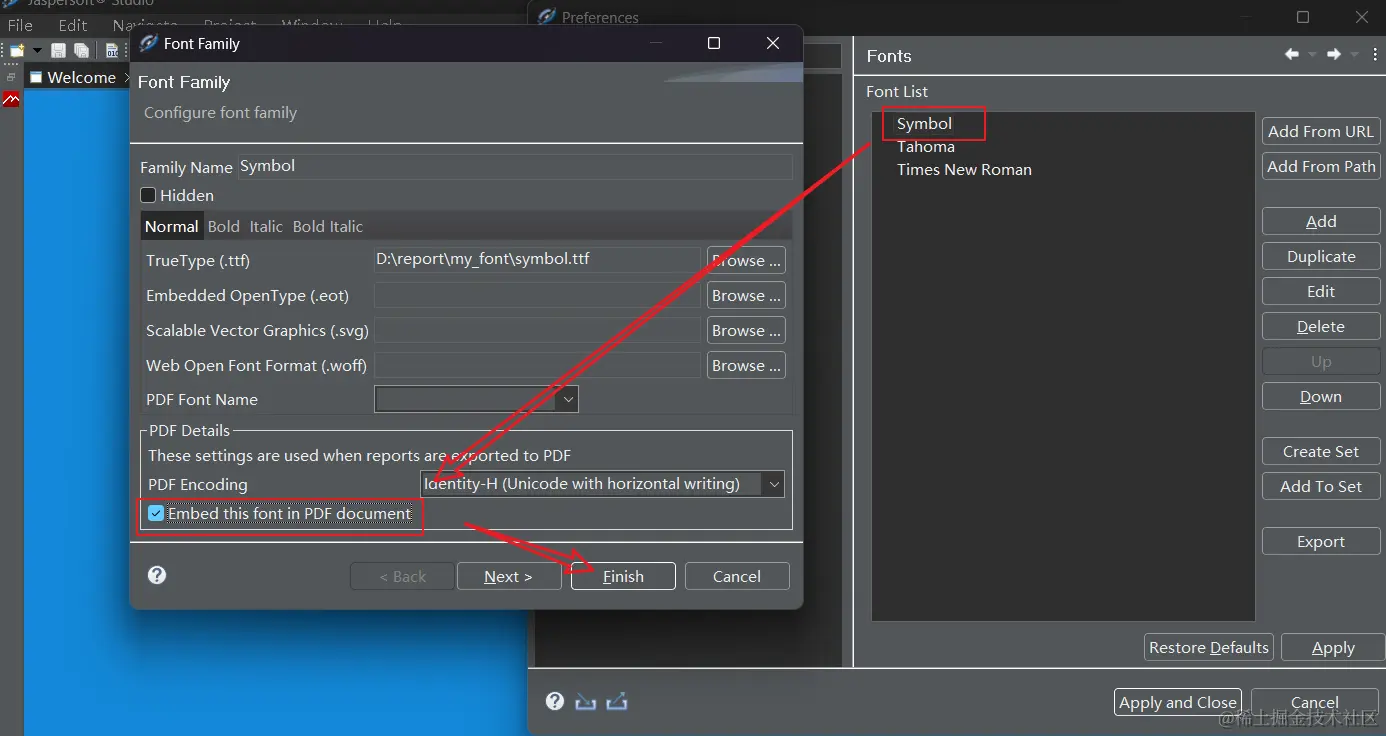Switch to the Bold Italic tab
Image resolution: width=1386 pixels, height=736 pixels.
(328, 226)
